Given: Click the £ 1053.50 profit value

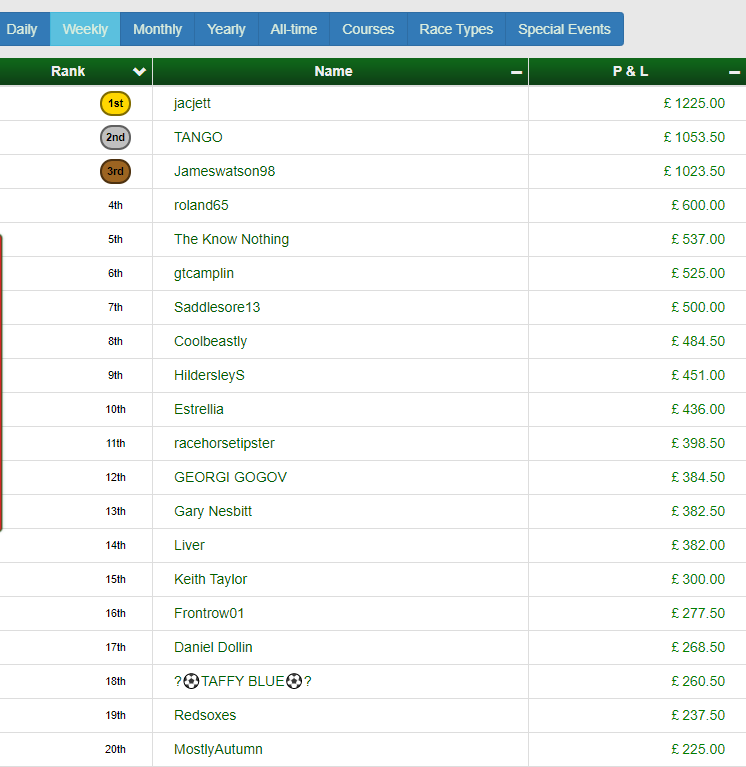Looking at the screenshot, I should [x=694, y=137].
